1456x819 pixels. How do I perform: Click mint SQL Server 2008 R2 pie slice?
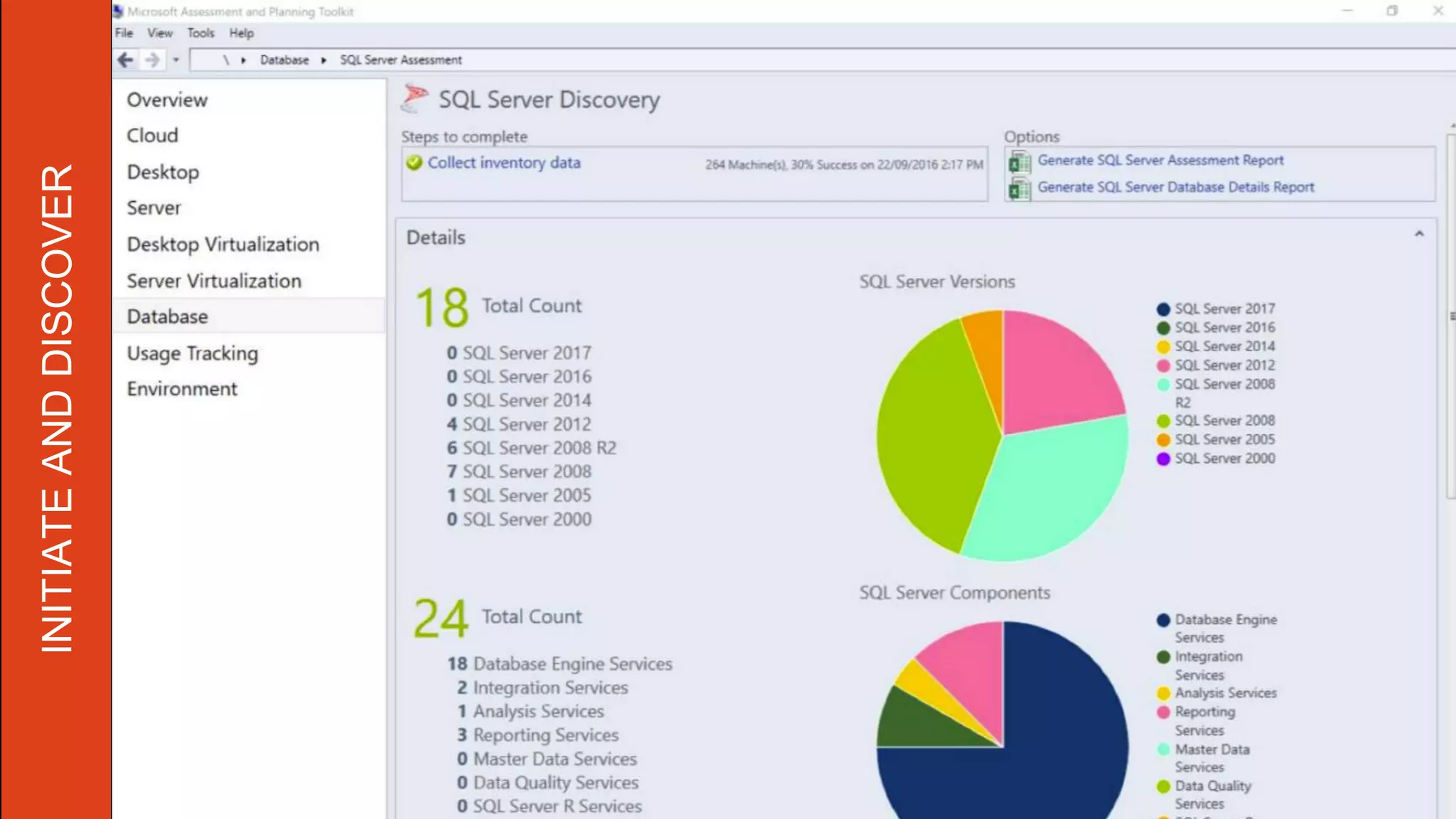[1052, 491]
